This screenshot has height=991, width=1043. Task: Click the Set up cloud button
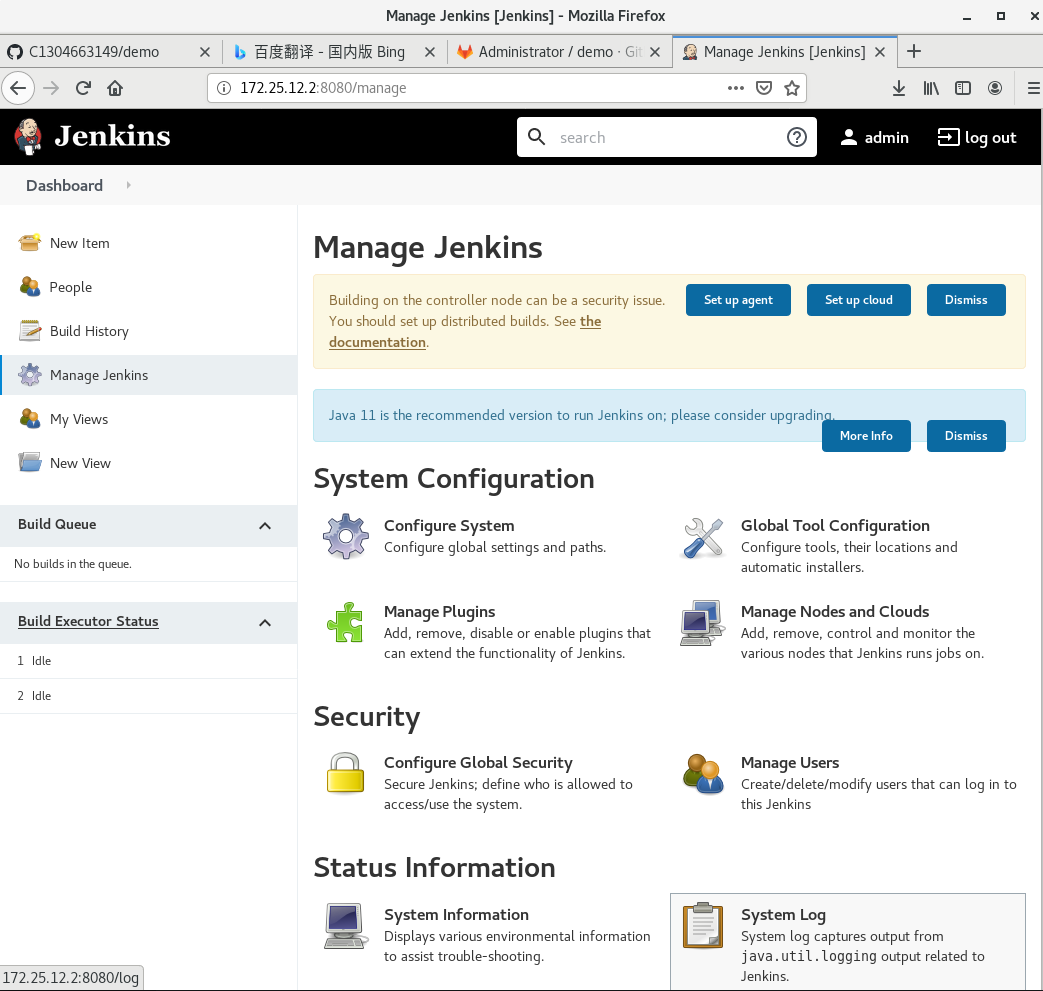pyautogui.click(x=859, y=300)
